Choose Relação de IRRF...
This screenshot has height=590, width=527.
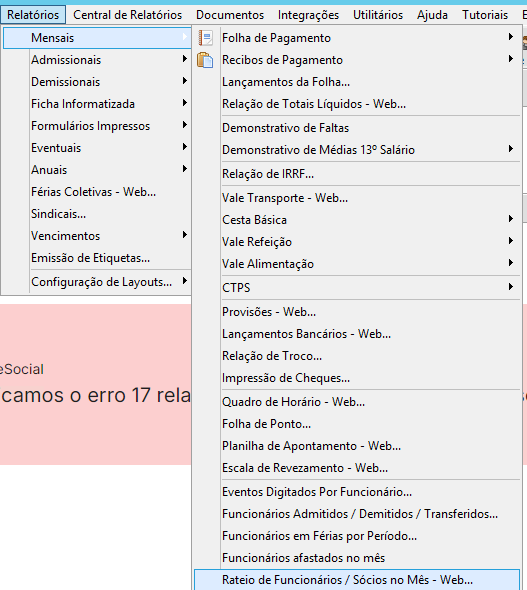pos(357,174)
